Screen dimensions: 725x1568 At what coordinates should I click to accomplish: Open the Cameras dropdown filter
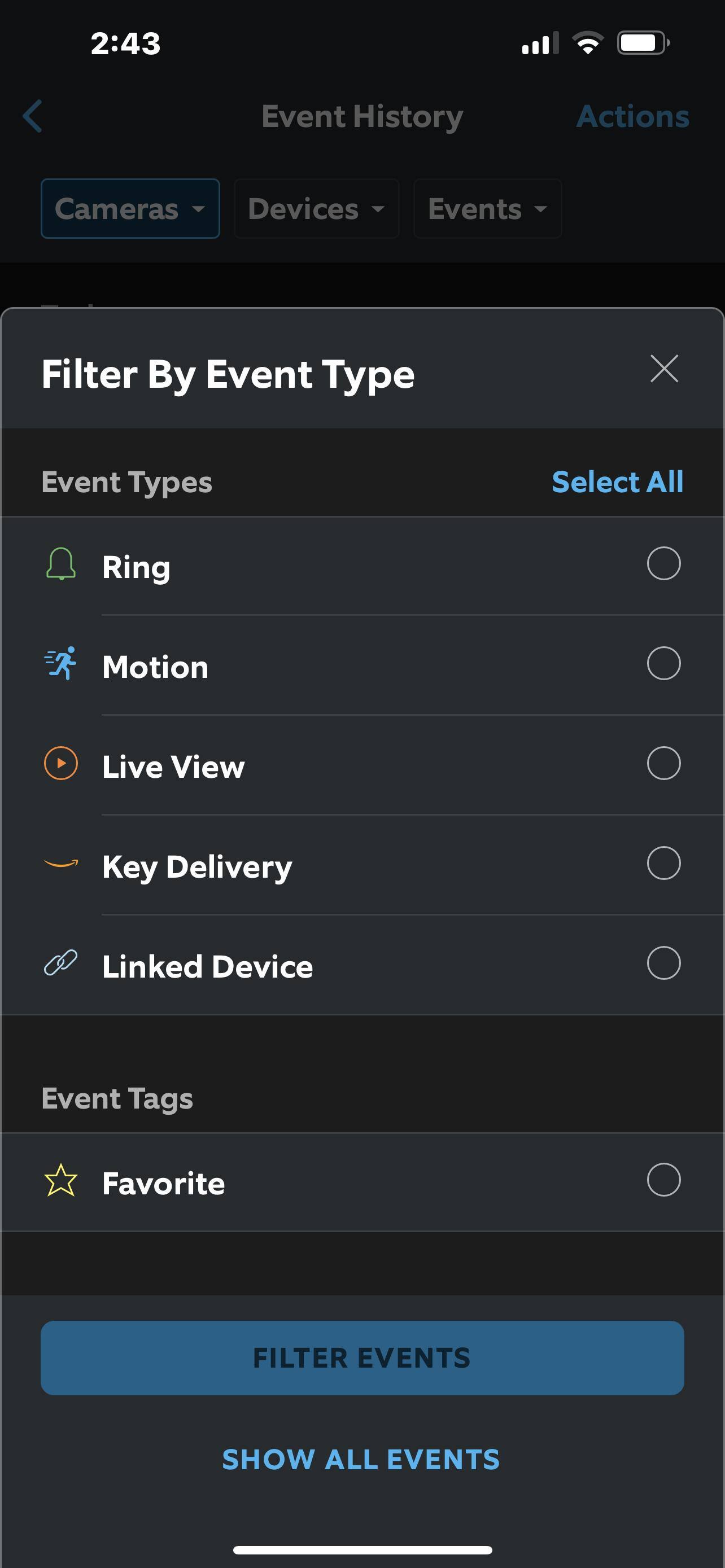pos(130,209)
